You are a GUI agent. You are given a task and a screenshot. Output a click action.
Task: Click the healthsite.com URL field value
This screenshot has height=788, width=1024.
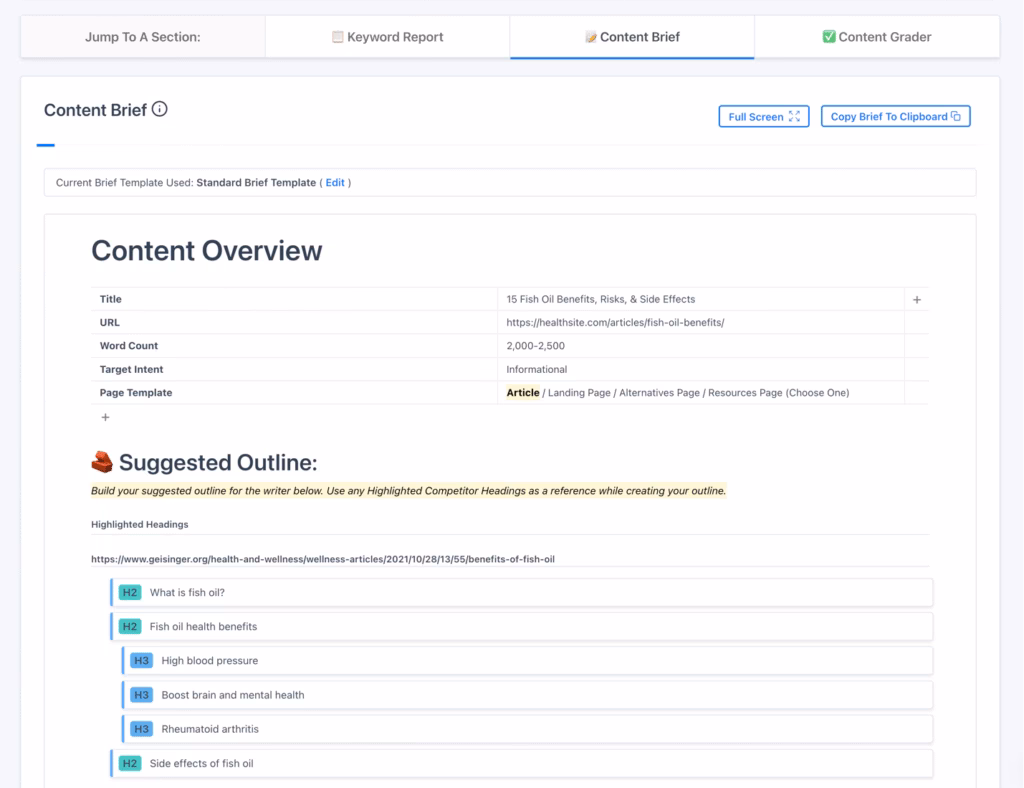pyautogui.click(x=615, y=323)
